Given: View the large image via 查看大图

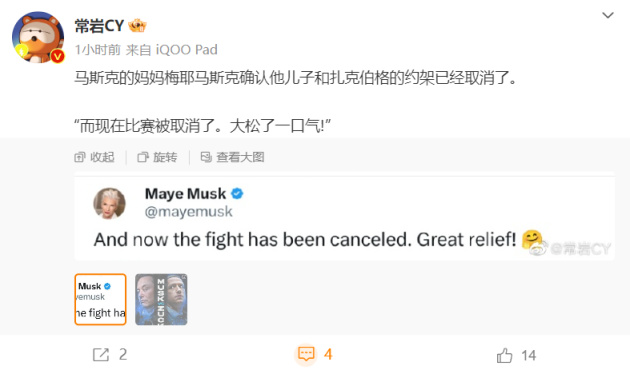Looking at the screenshot, I should 233,157.
